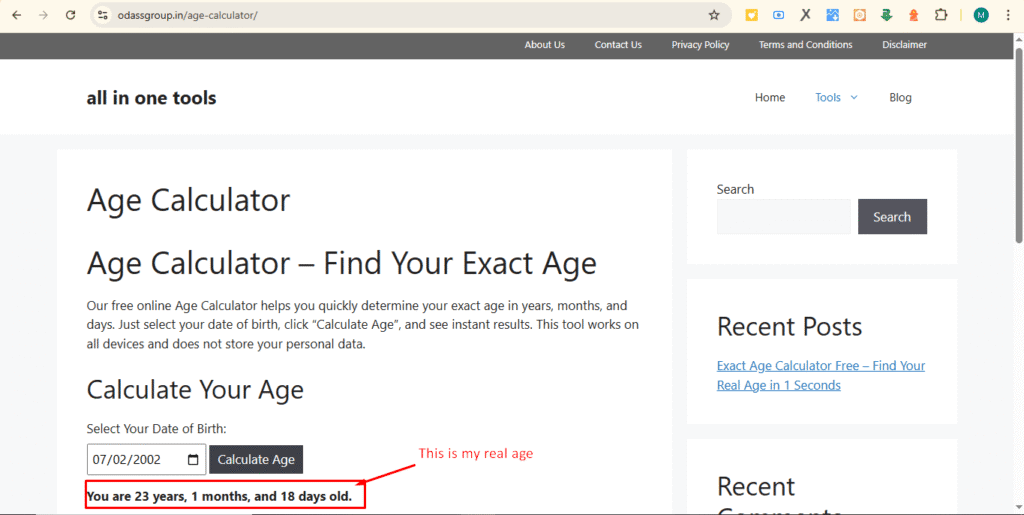The width and height of the screenshot is (1024, 515).
Task: Open the Blog page
Action: point(900,97)
